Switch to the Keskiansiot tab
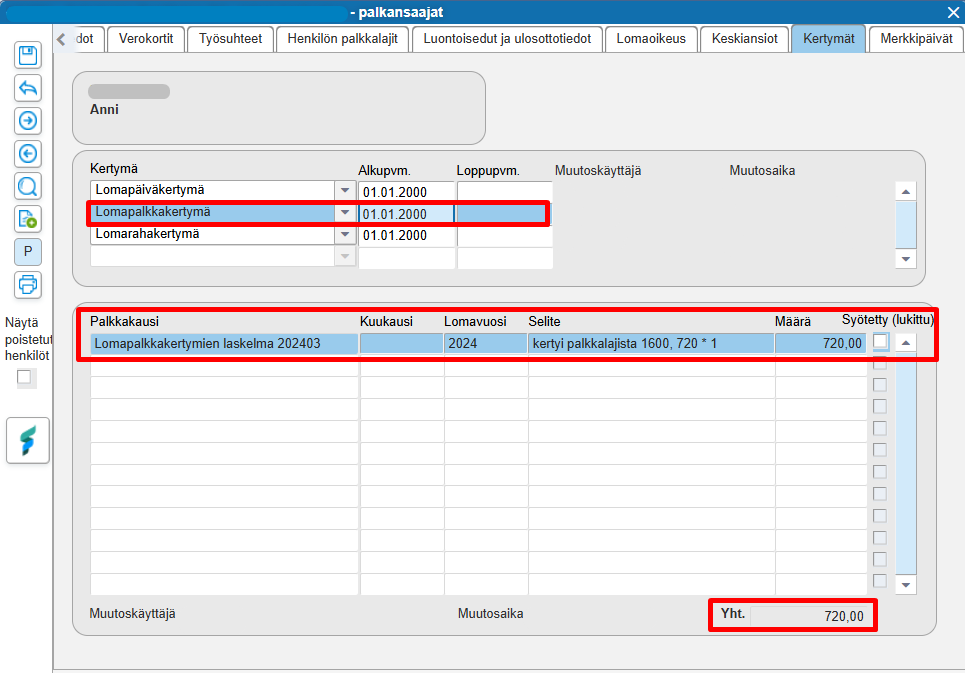This screenshot has width=965, height=673. (745, 39)
